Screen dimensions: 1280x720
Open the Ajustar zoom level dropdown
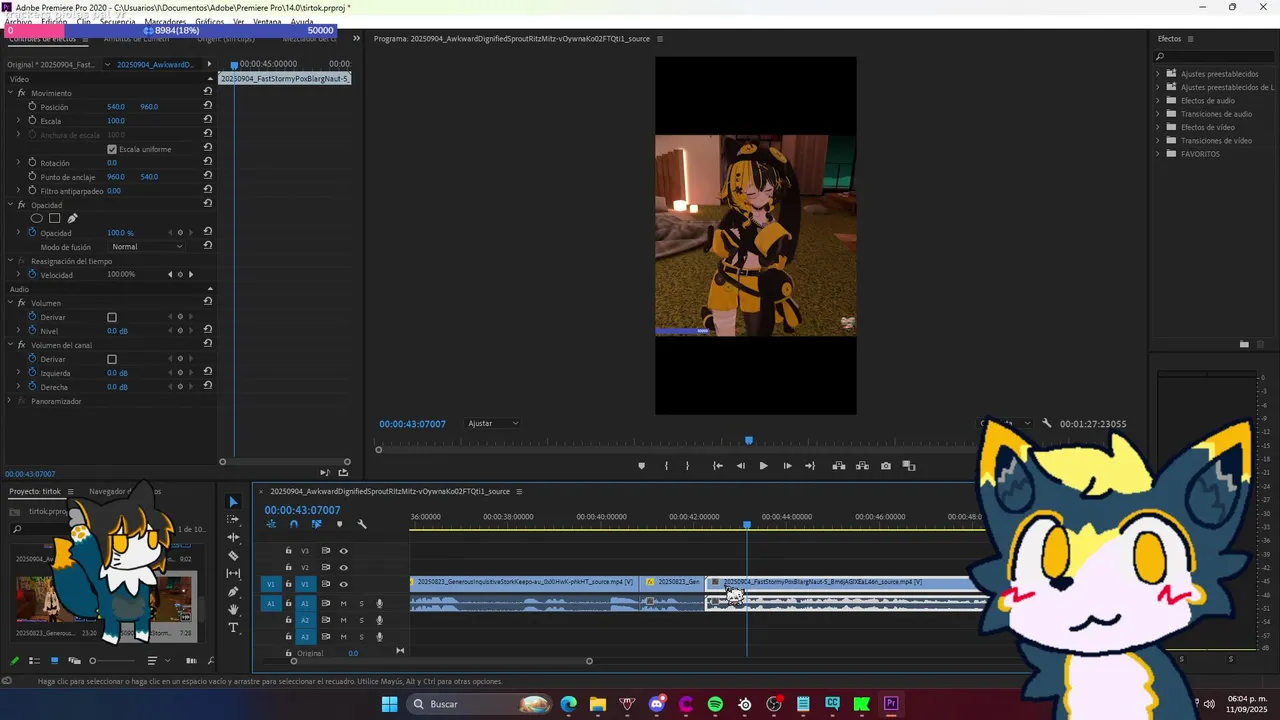click(493, 423)
